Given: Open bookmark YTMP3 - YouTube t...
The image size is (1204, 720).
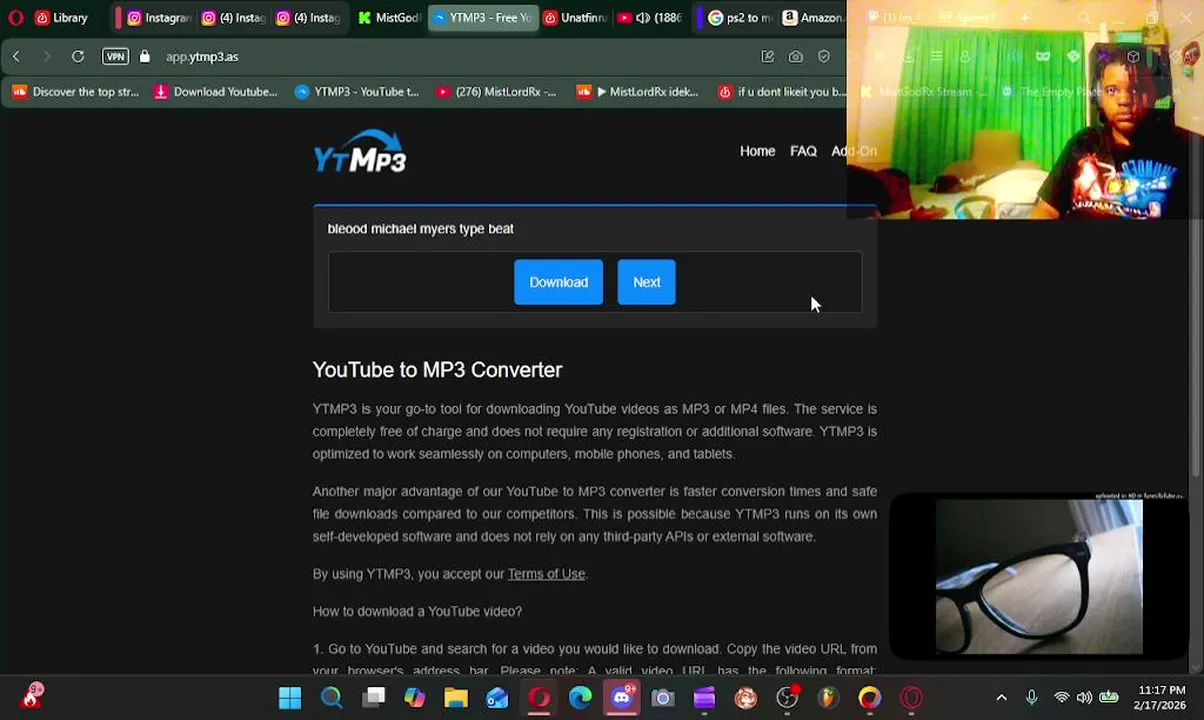Looking at the screenshot, I should 357,92.
